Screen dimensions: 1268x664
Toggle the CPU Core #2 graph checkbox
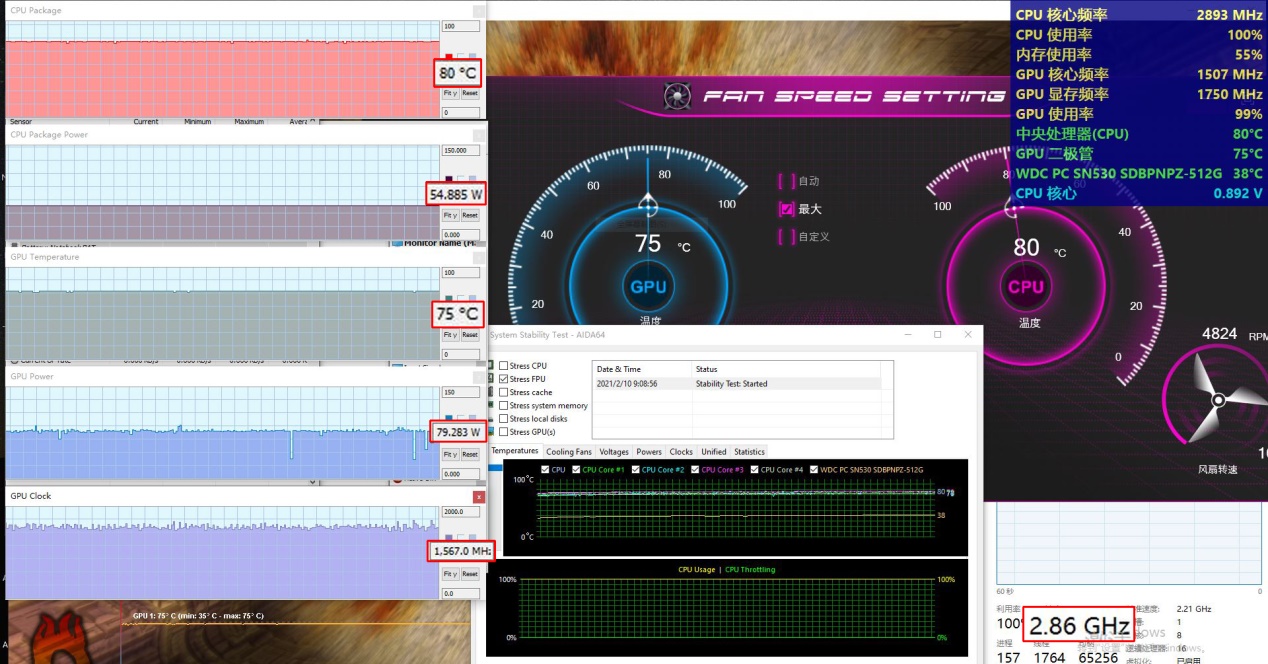(635, 469)
